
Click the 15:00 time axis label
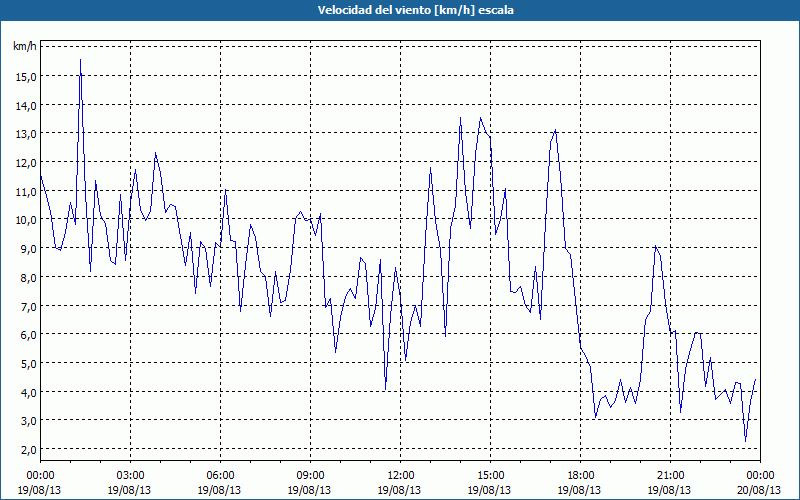click(490, 476)
